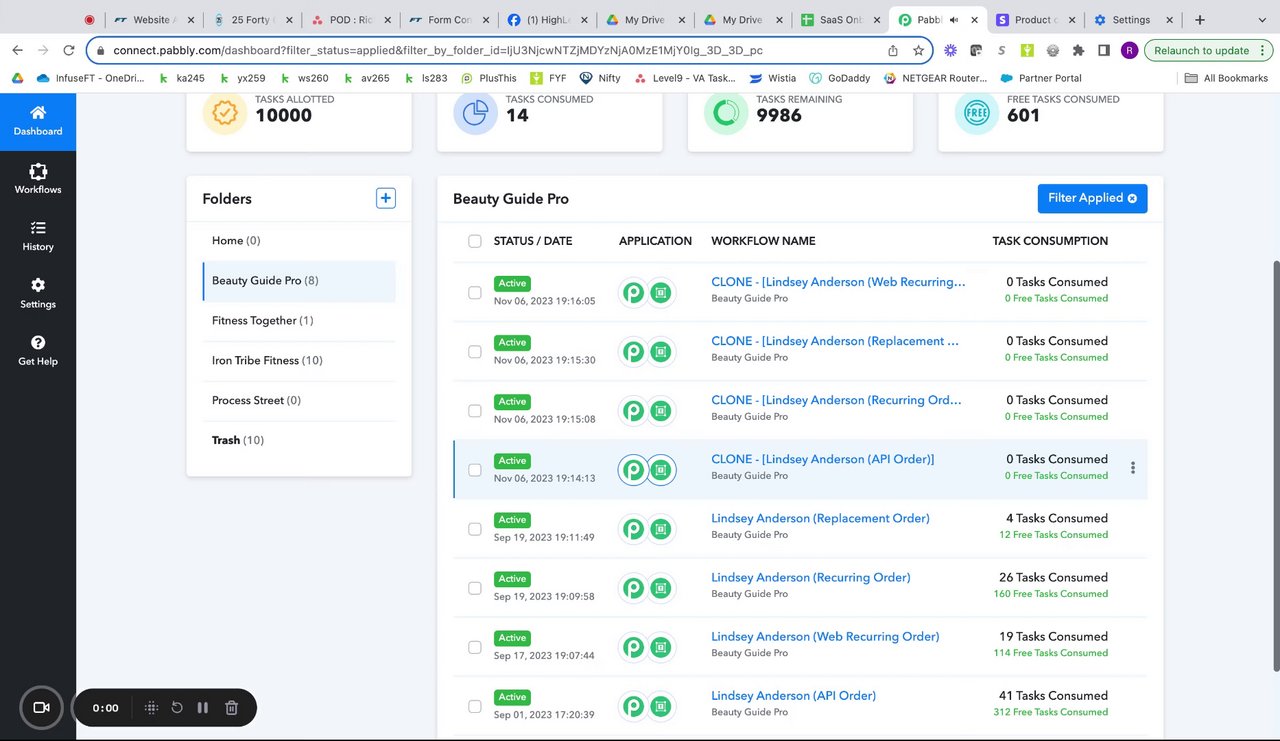The width and height of the screenshot is (1280, 741).
Task: Open Lindsey Anderson (Web Recurring Order) workflow
Action: (x=825, y=636)
